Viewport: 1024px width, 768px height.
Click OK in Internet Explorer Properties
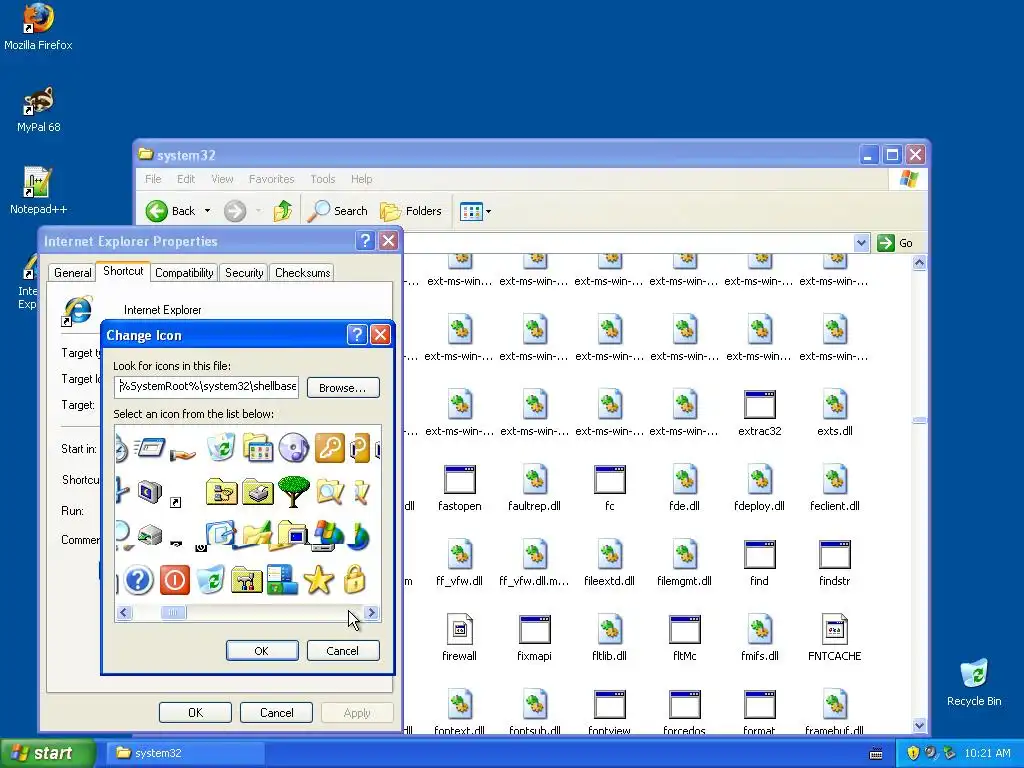[195, 712]
